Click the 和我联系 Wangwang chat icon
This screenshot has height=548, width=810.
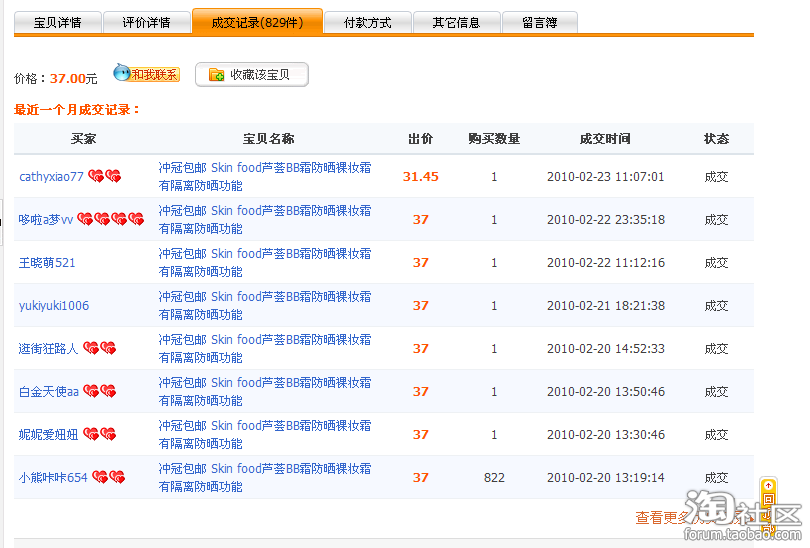coord(146,74)
